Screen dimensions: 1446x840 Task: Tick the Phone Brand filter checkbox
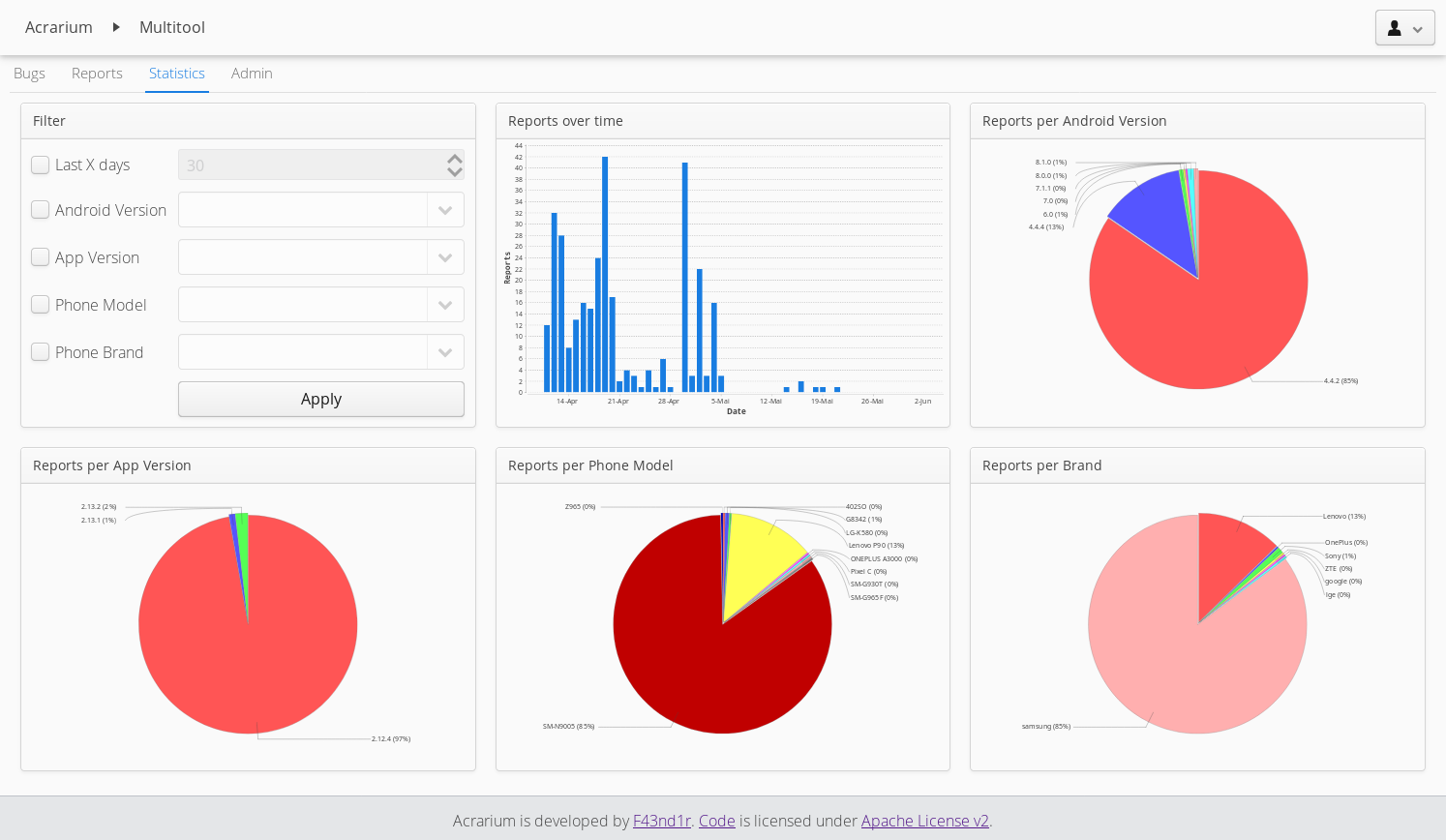click(x=41, y=351)
